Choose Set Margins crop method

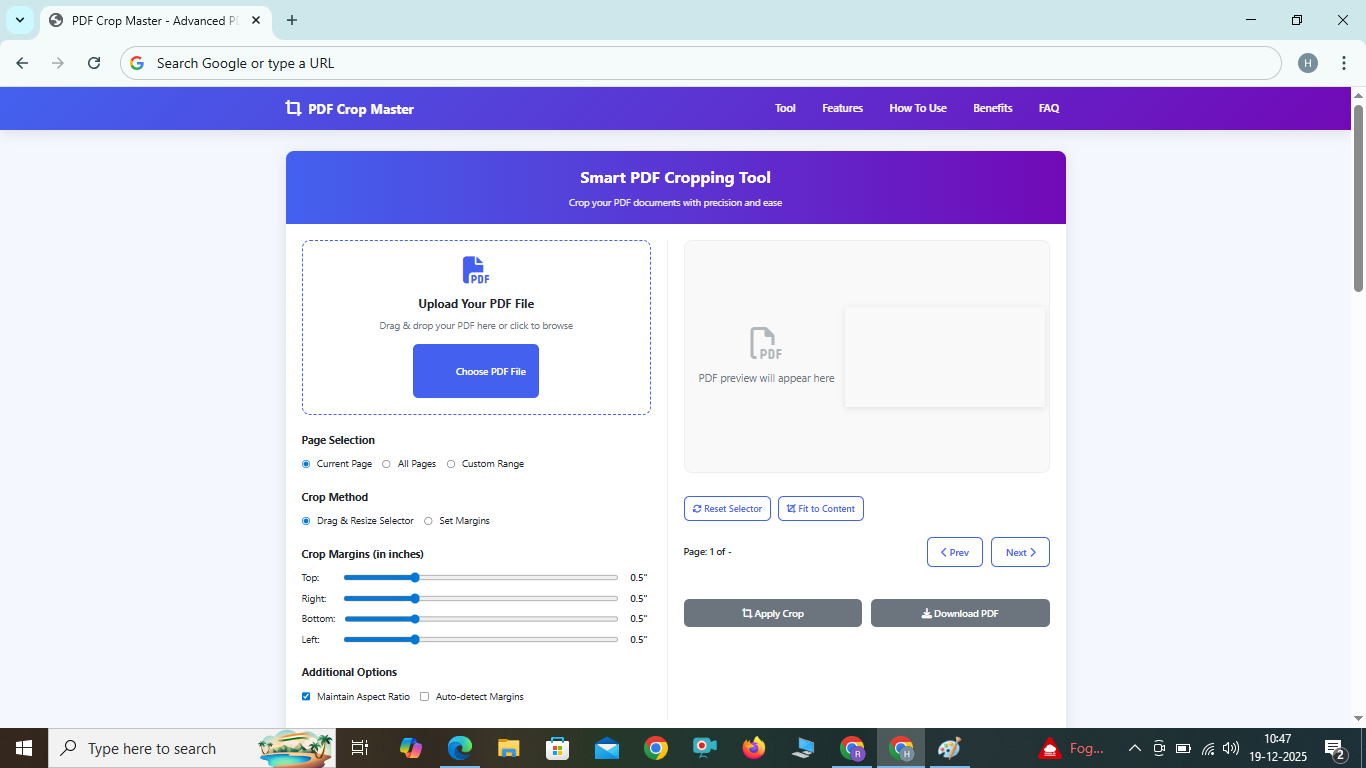429,520
